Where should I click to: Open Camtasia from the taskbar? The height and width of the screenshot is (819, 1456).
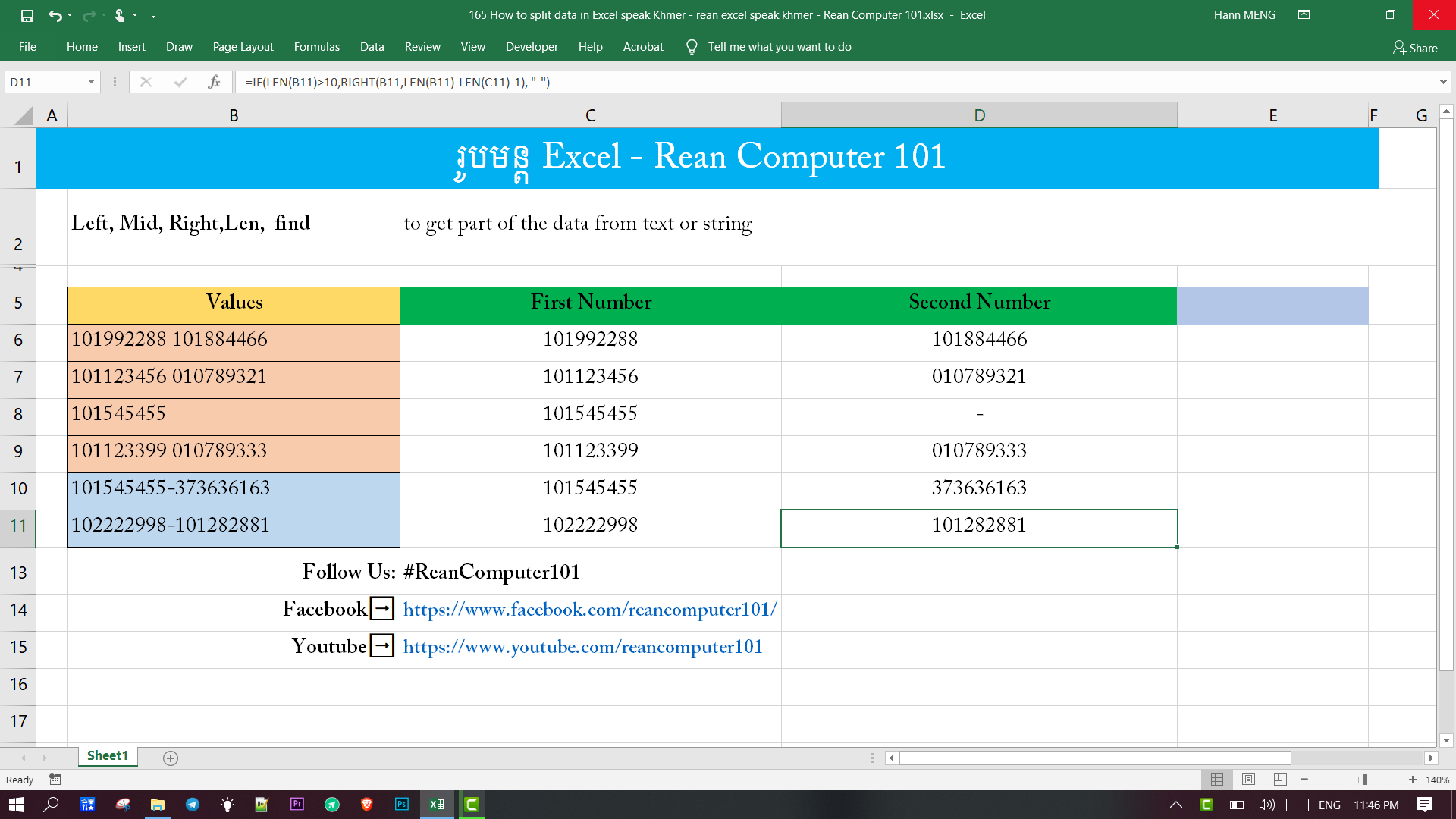472,805
